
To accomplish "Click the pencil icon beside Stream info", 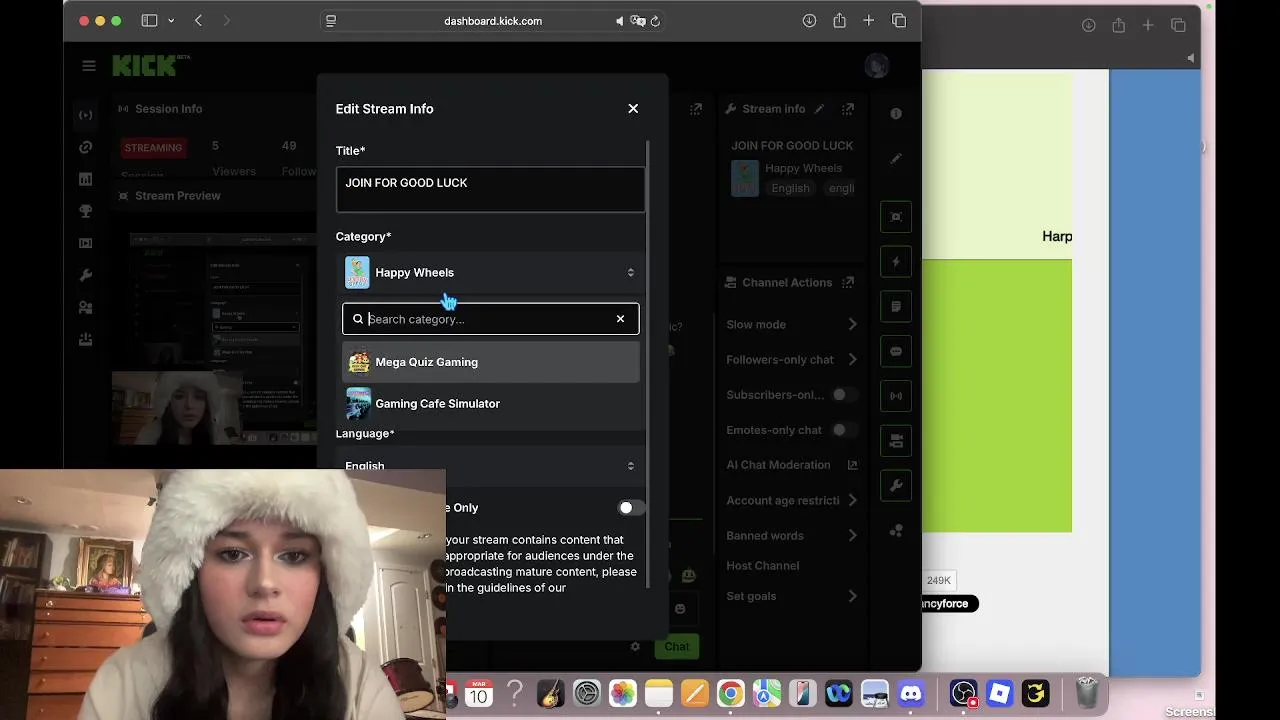I will click(820, 109).
